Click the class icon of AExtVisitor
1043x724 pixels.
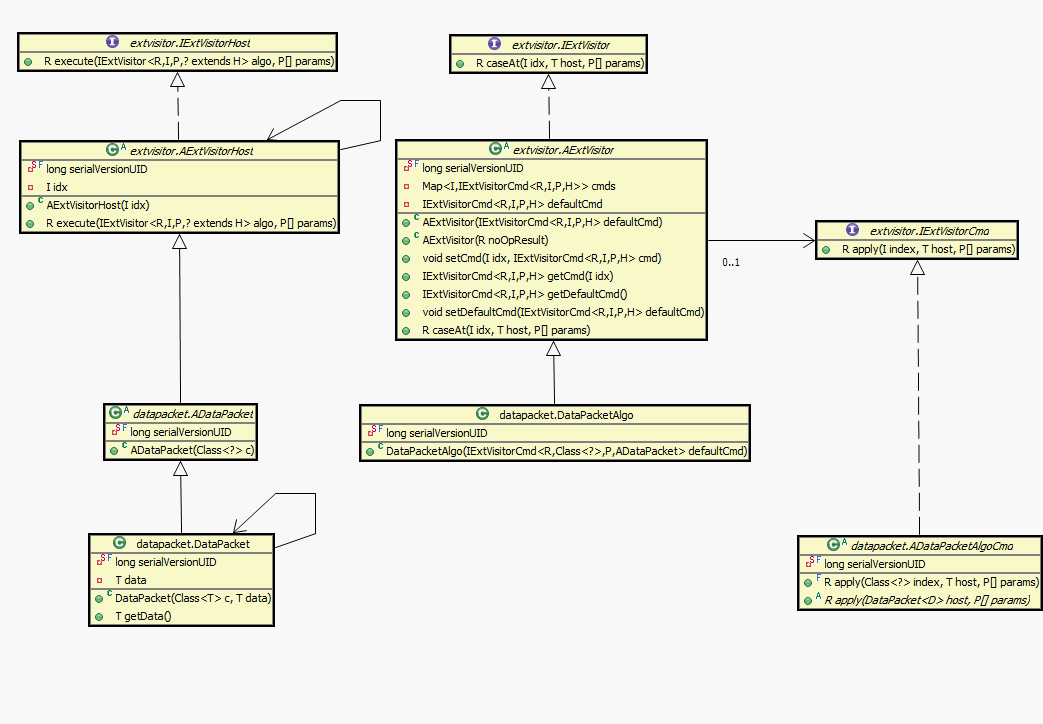(495, 149)
